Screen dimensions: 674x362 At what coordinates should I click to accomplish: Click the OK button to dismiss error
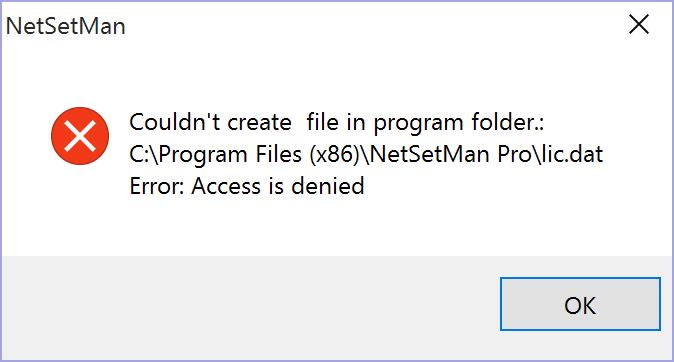point(580,304)
